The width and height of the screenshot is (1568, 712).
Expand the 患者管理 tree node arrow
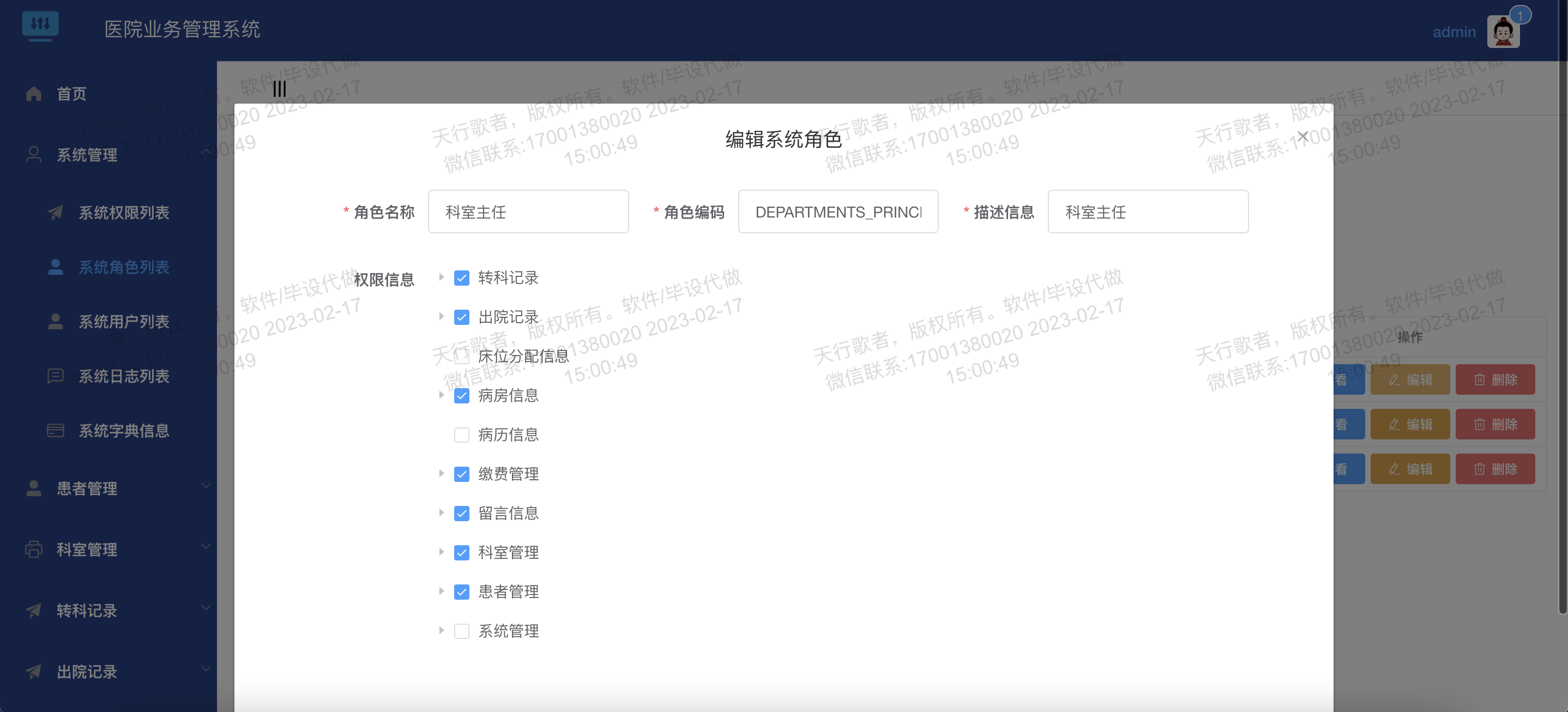(x=441, y=592)
